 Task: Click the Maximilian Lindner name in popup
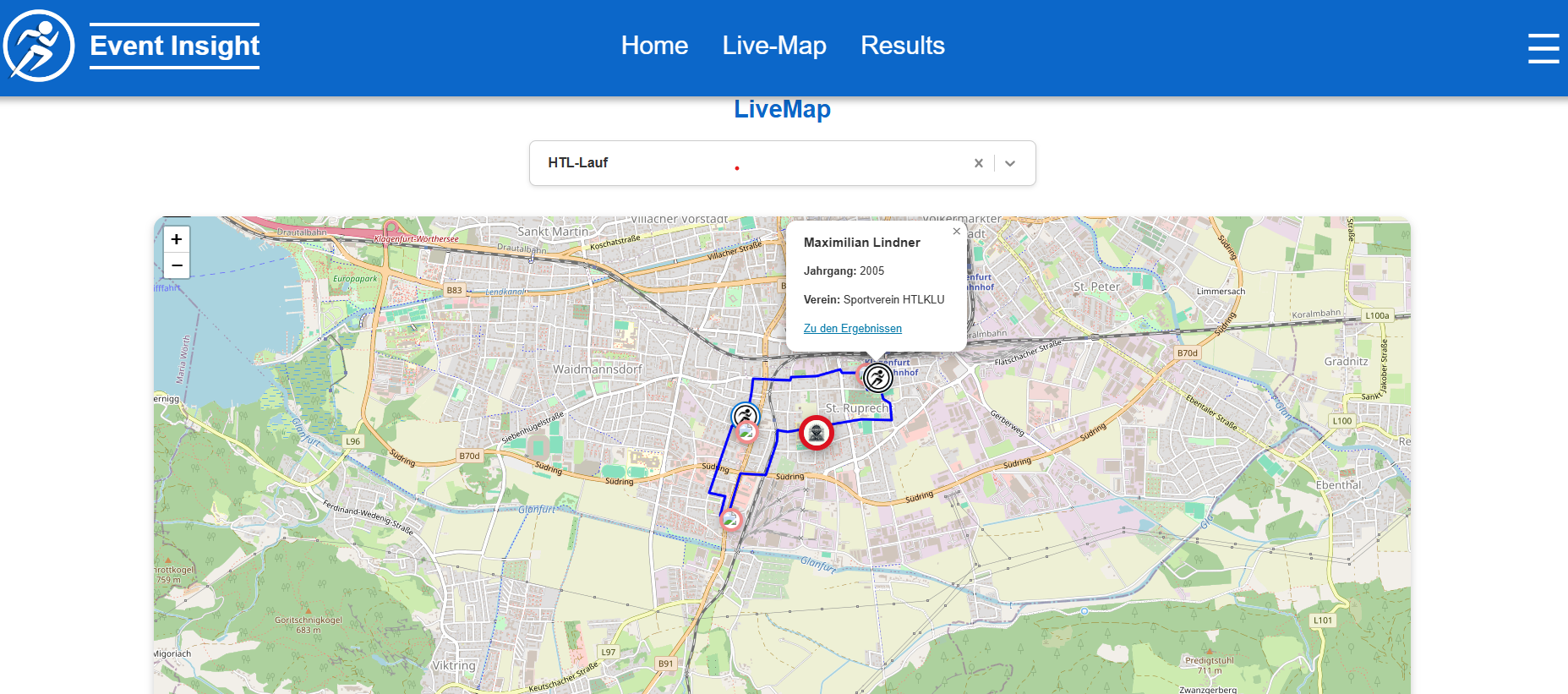(x=862, y=243)
